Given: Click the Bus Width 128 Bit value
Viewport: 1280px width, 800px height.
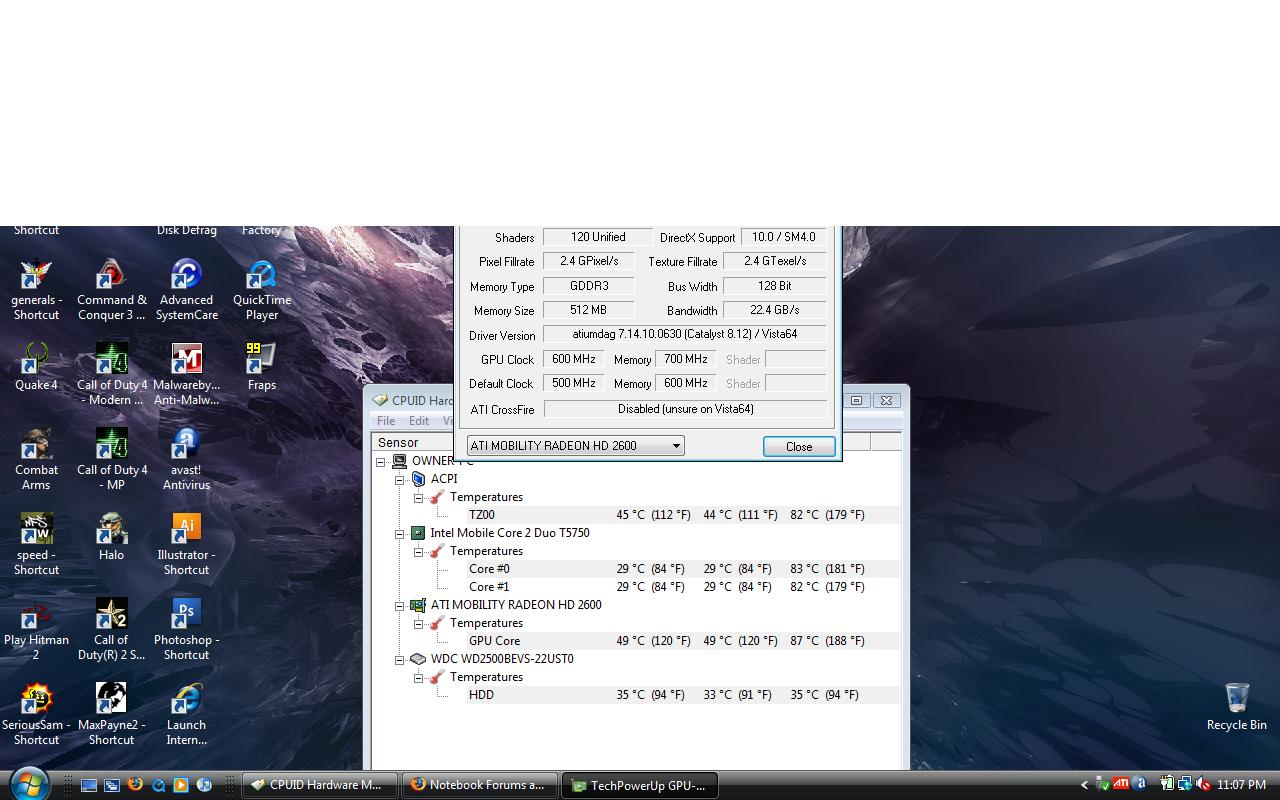Looking at the screenshot, I should pos(775,286).
